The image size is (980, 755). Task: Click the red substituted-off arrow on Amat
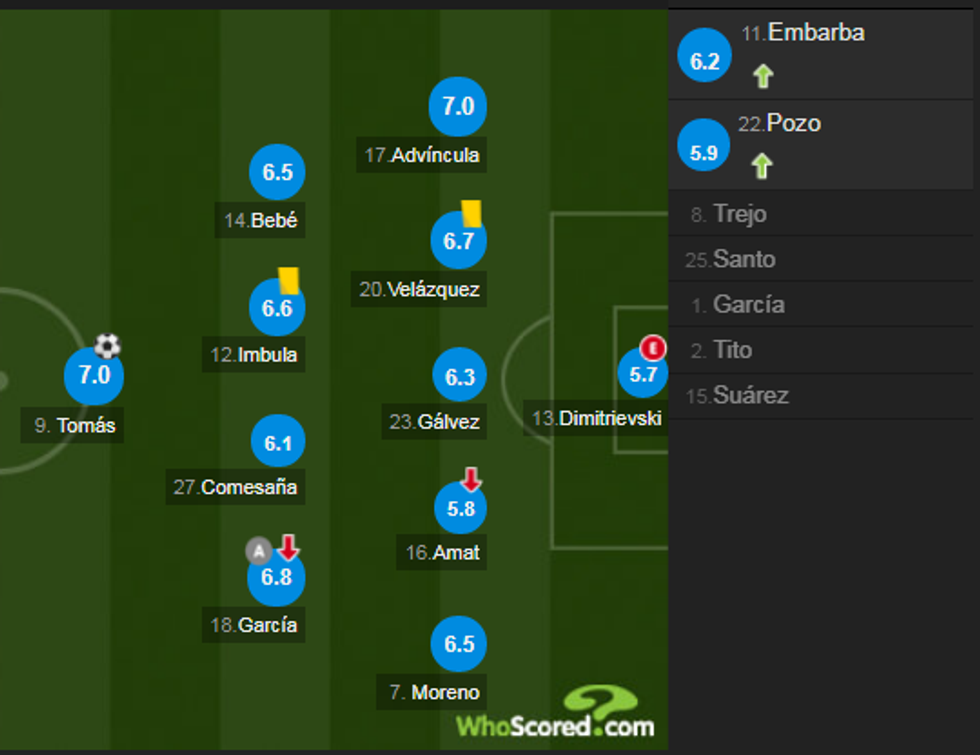[x=471, y=480]
